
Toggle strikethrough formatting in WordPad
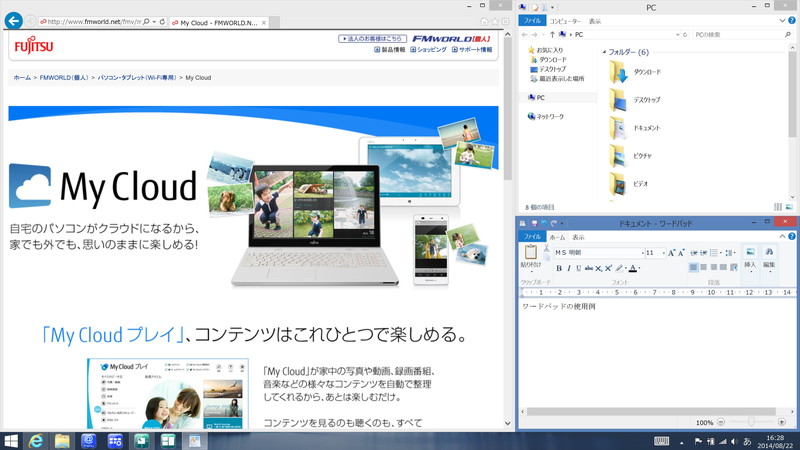tap(589, 268)
